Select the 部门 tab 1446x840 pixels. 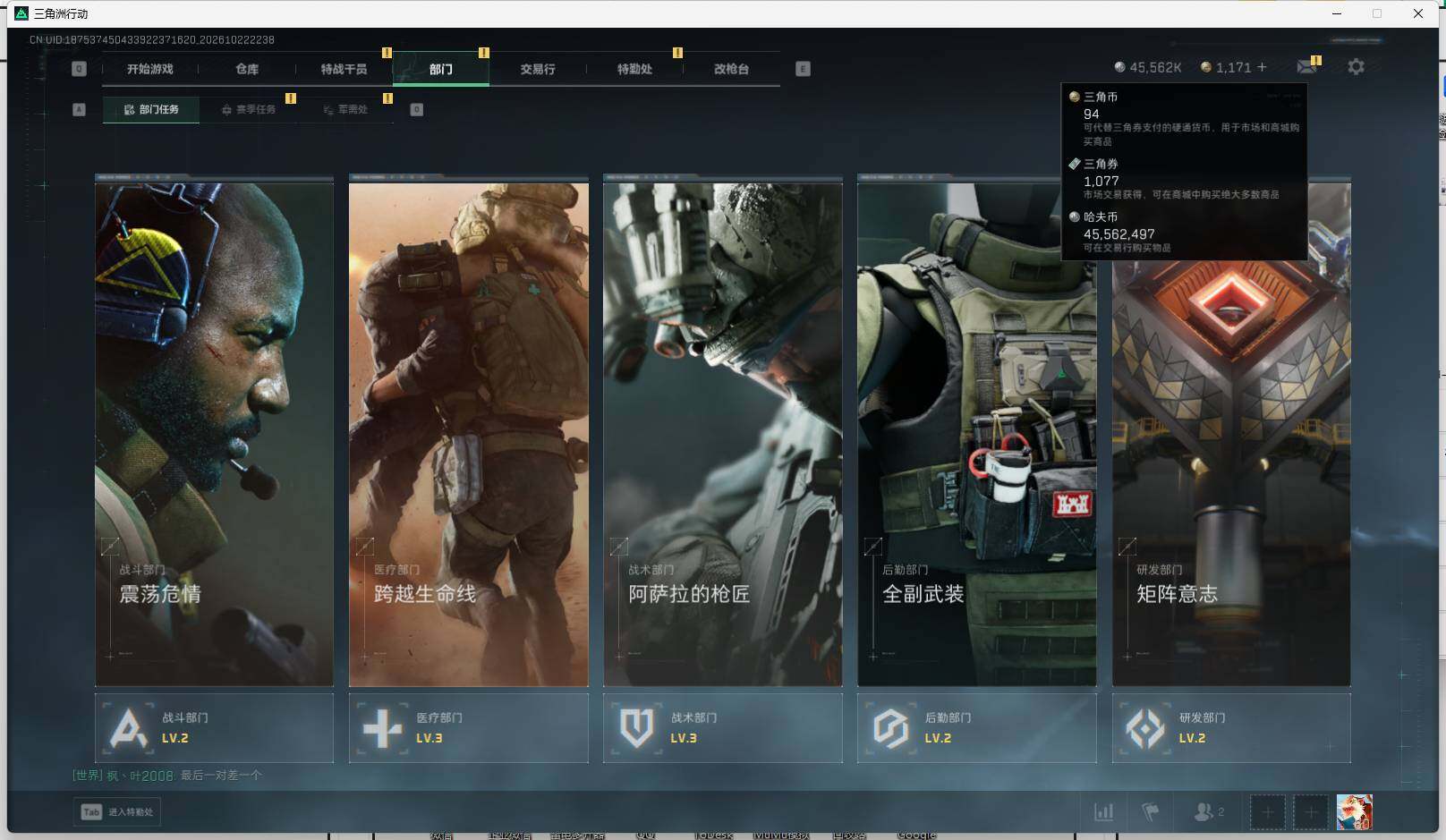point(440,69)
